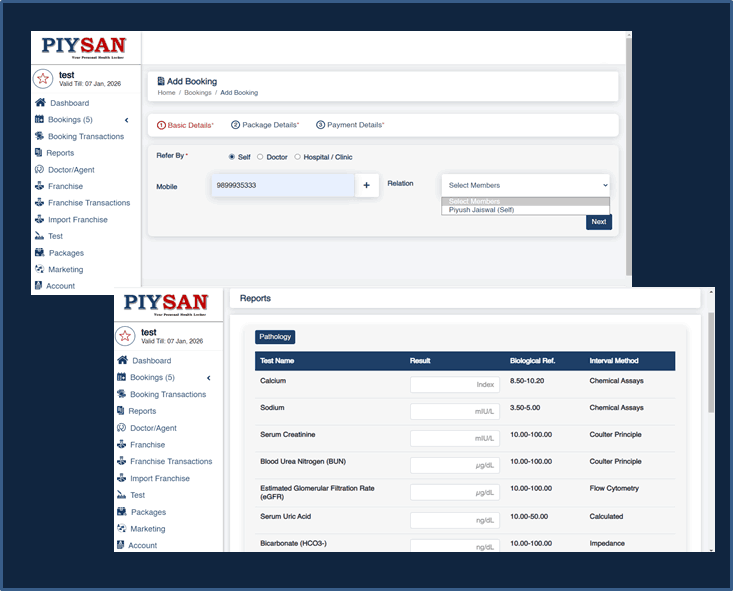Image resolution: width=733 pixels, height=591 pixels.
Task: Click the Home breadcrumb link
Action: click(166, 93)
